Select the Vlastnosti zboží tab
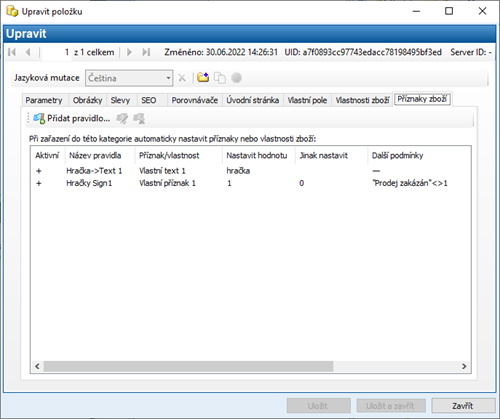The width and height of the screenshot is (500, 419). [362, 100]
